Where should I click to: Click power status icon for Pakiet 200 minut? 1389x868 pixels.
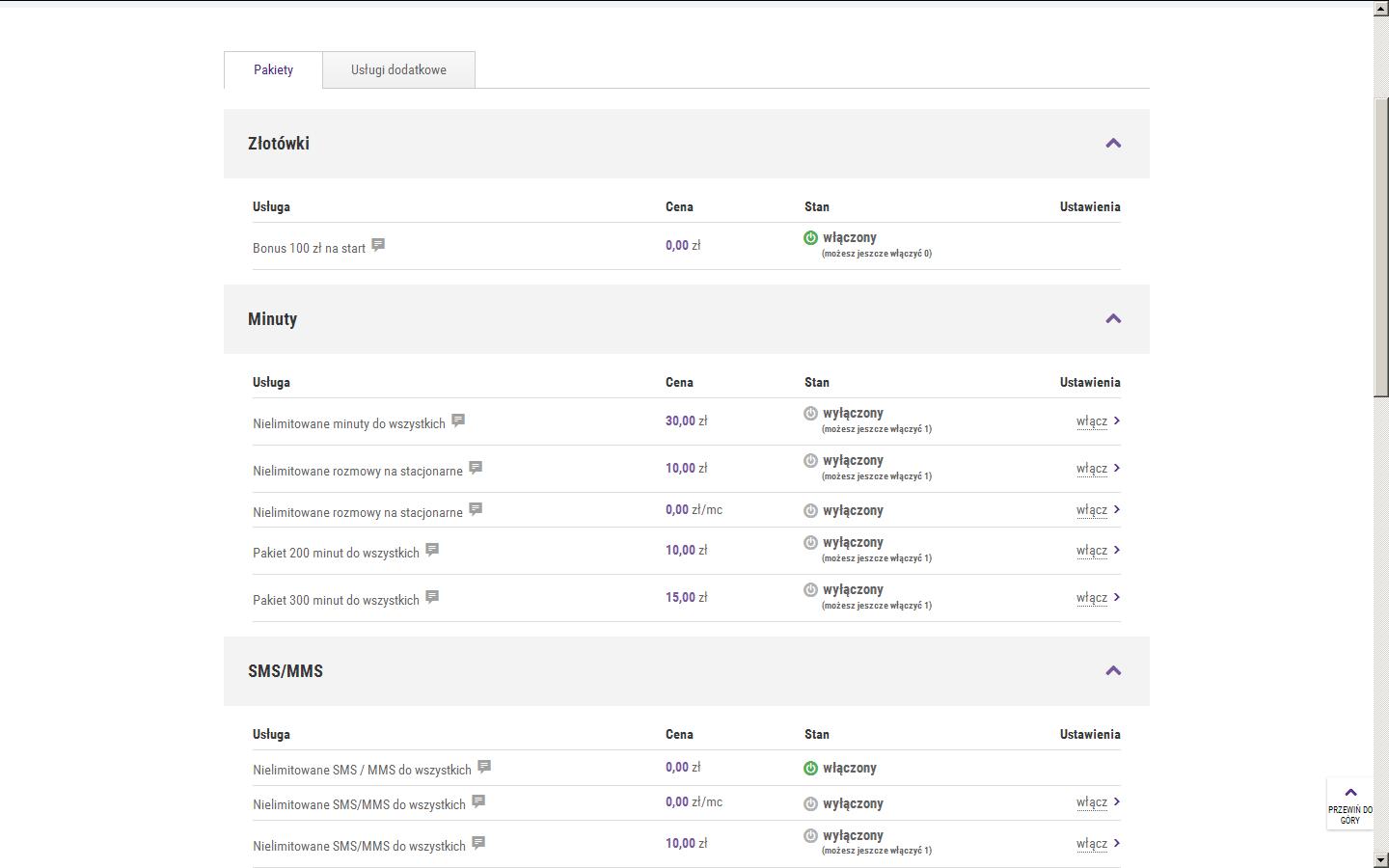[810, 542]
